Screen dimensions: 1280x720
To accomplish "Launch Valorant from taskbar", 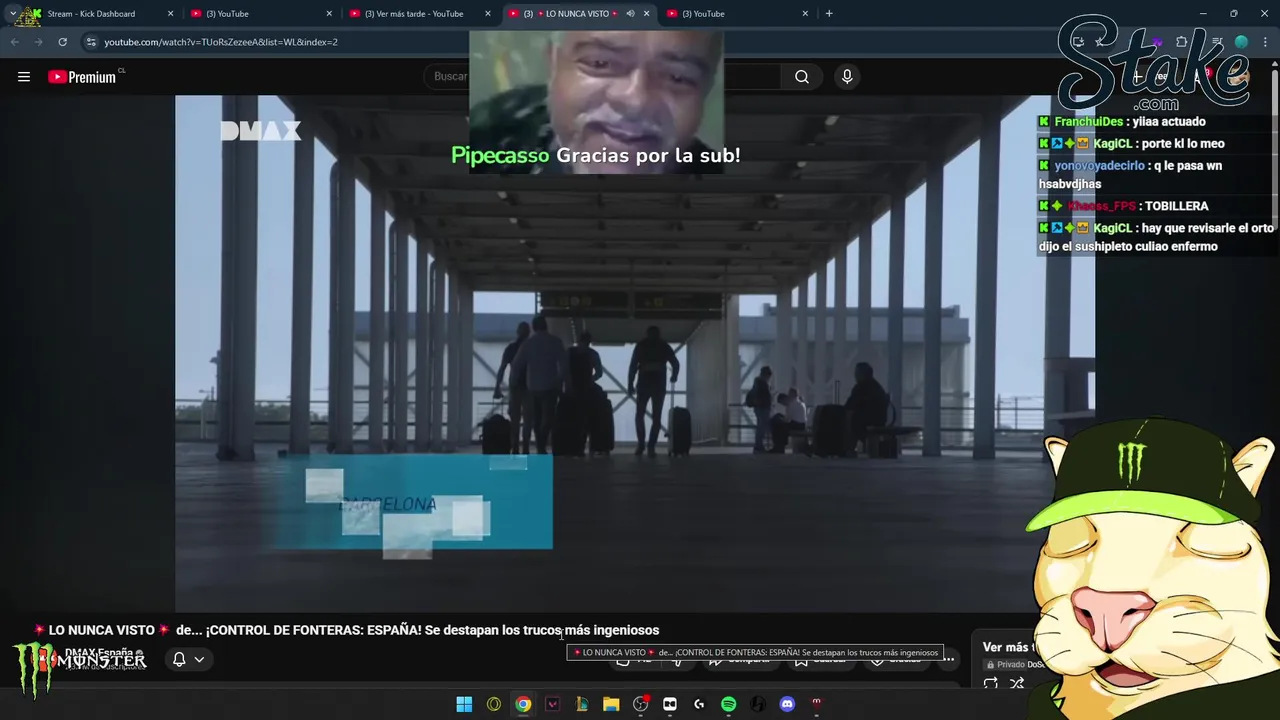I will pos(552,704).
